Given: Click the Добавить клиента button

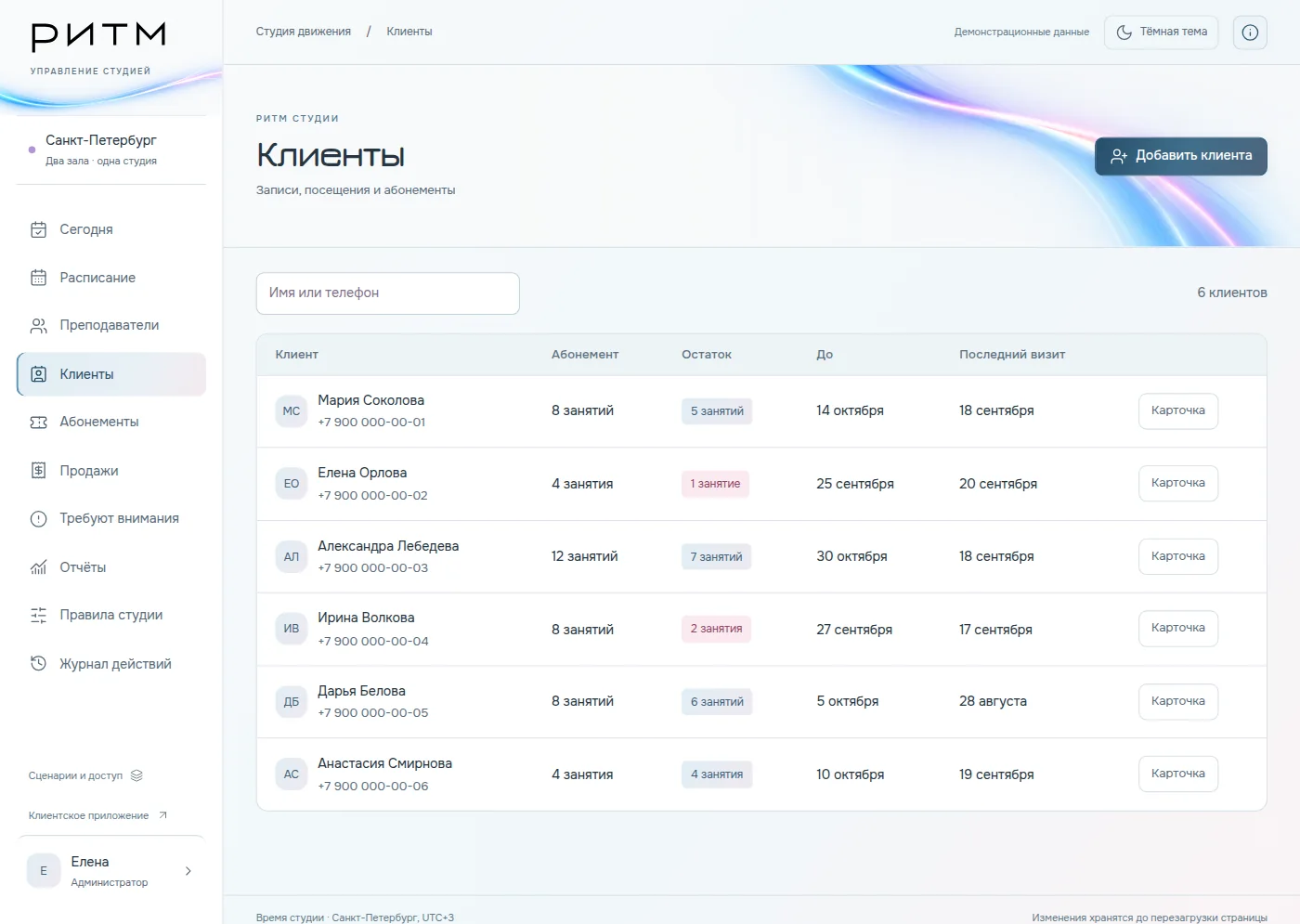Looking at the screenshot, I should [x=1181, y=156].
